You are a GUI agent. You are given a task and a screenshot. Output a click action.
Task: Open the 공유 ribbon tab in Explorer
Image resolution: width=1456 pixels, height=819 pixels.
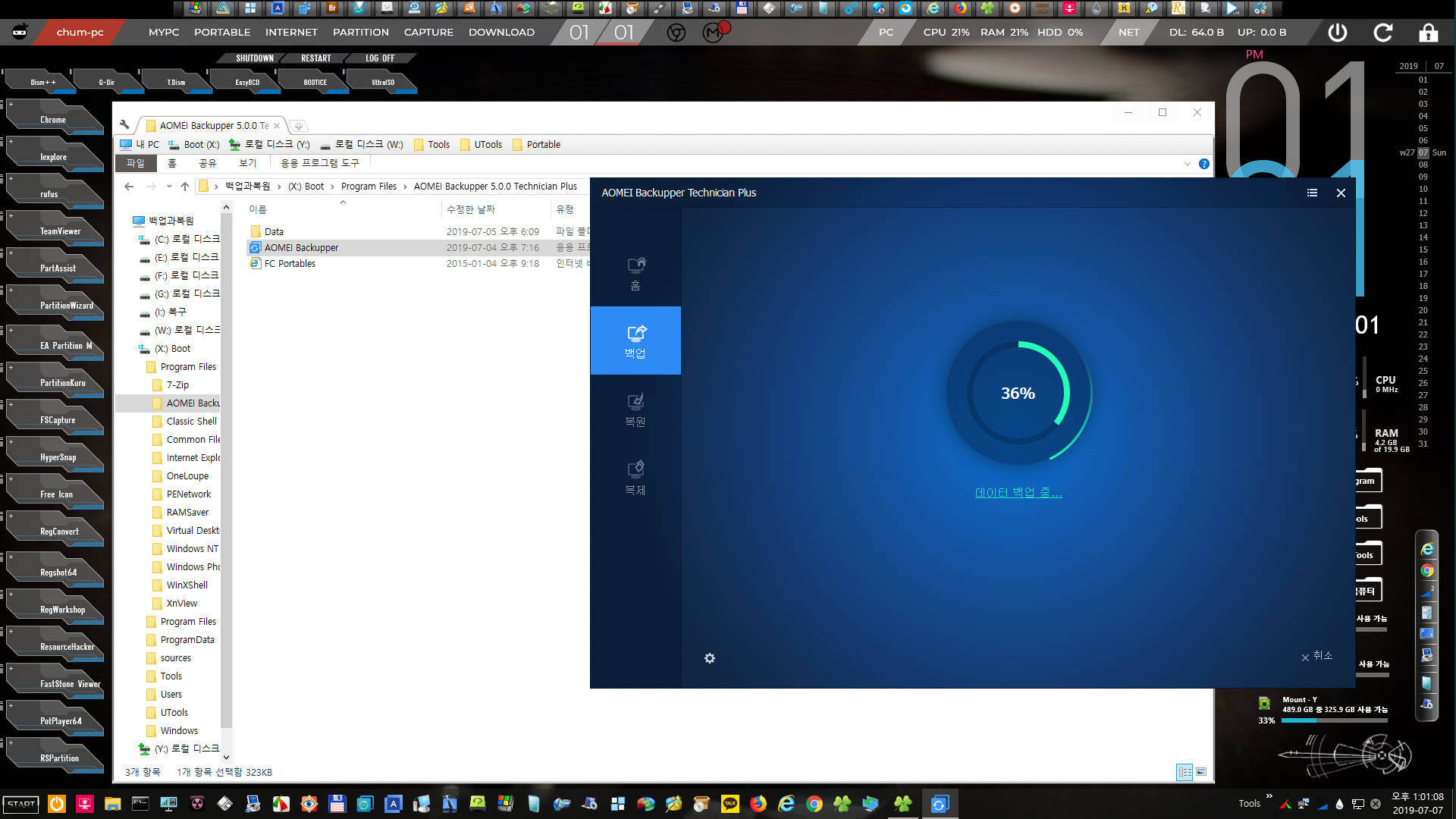click(x=208, y=163)
